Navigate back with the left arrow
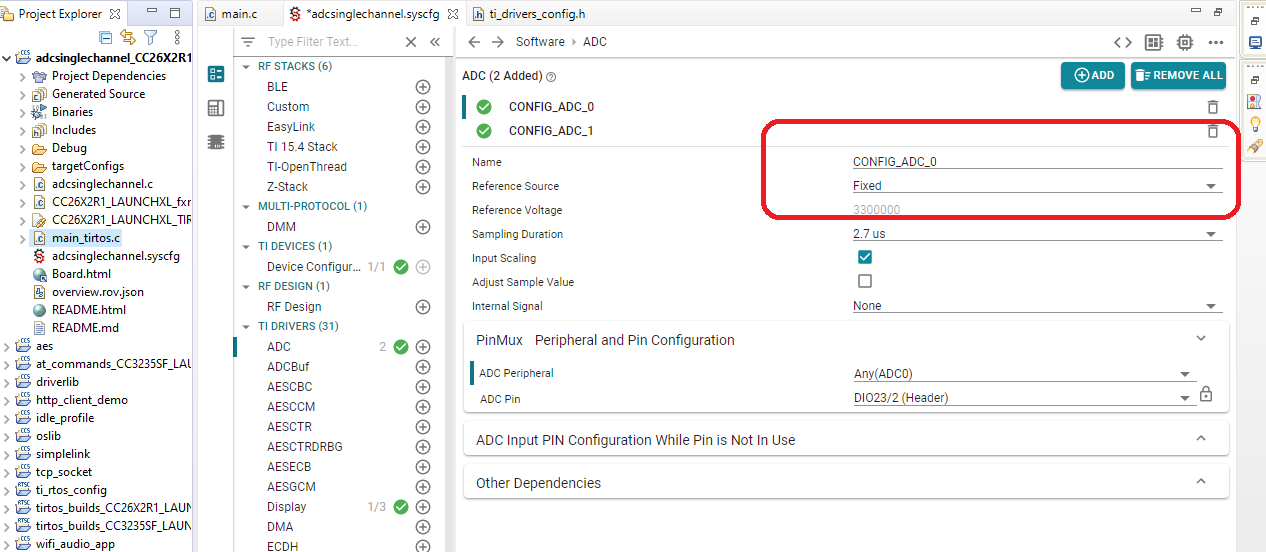The height and width of the screenshot is (552, 1266). [x=474, y=42]
